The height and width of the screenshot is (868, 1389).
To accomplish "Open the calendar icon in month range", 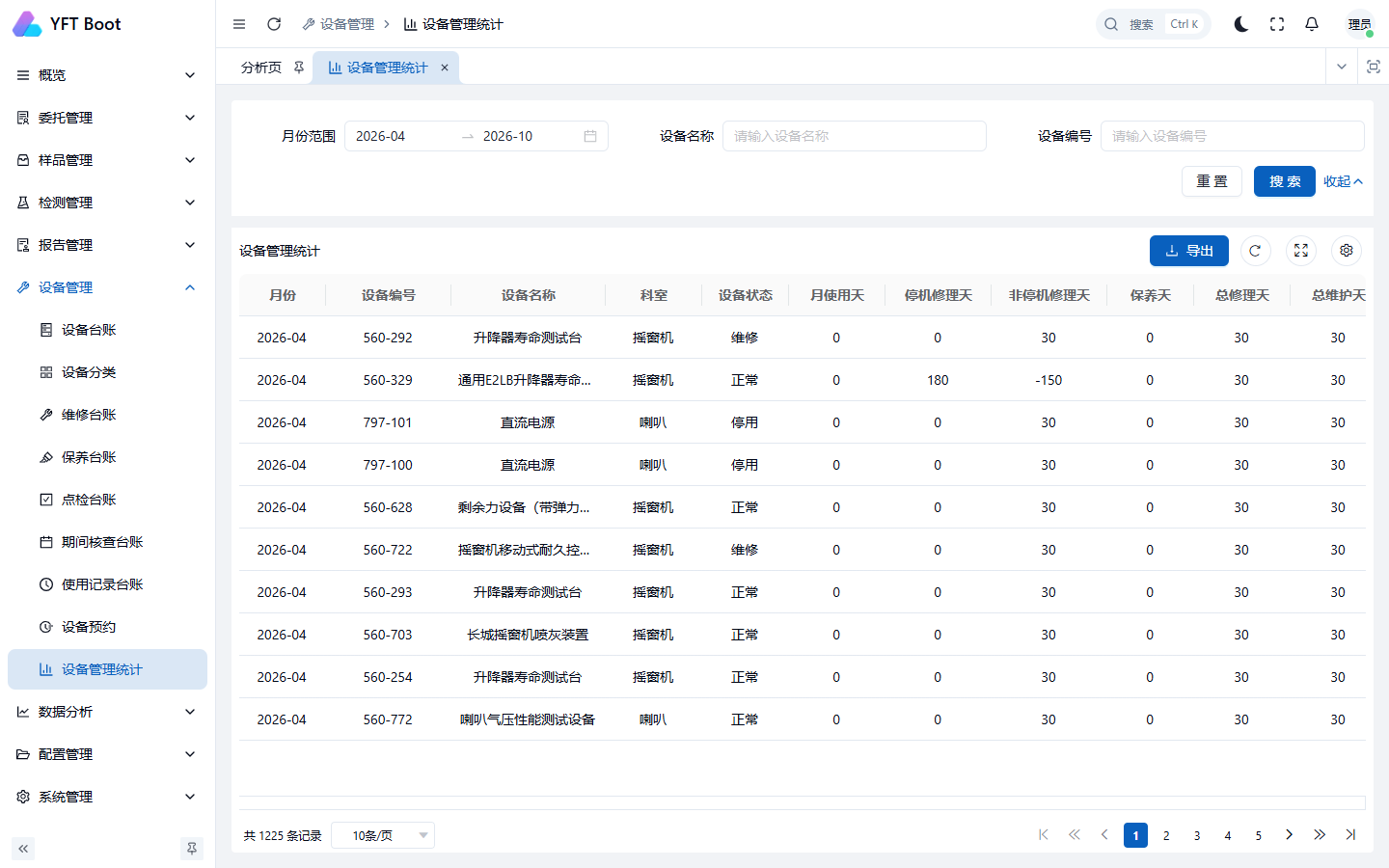I will tap(590, 136).
